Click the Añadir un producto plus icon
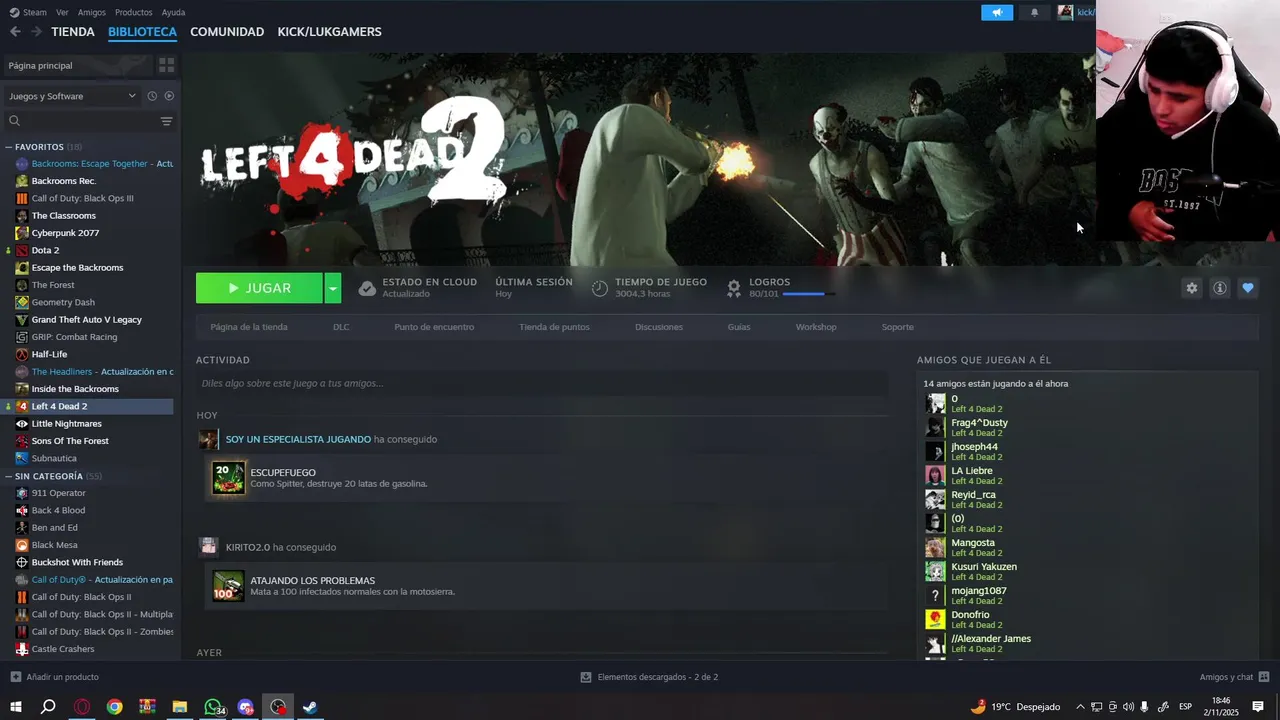This screenshot has height=720, width=1280. [x=15, y=677]
